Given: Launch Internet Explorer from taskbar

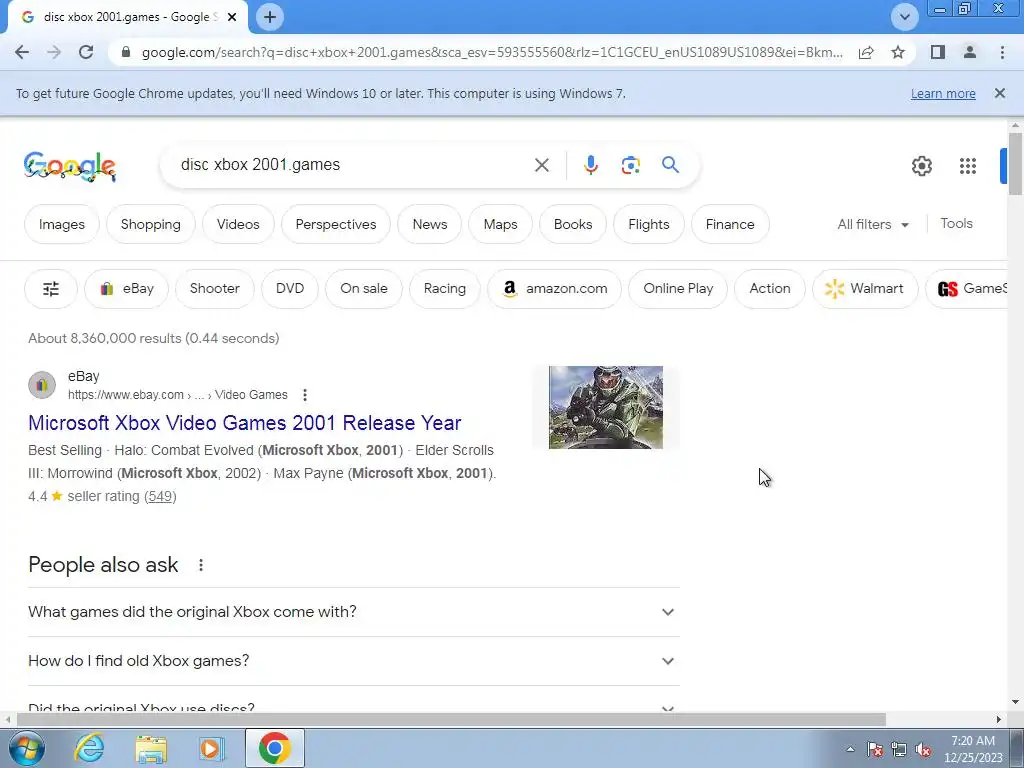Looking at the screenshot, I should point(89,748).
